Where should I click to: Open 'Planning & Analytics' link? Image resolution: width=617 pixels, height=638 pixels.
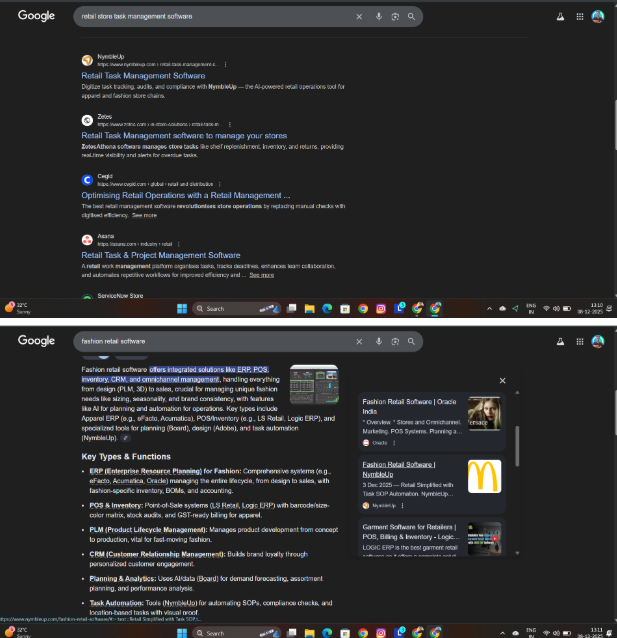123,579
